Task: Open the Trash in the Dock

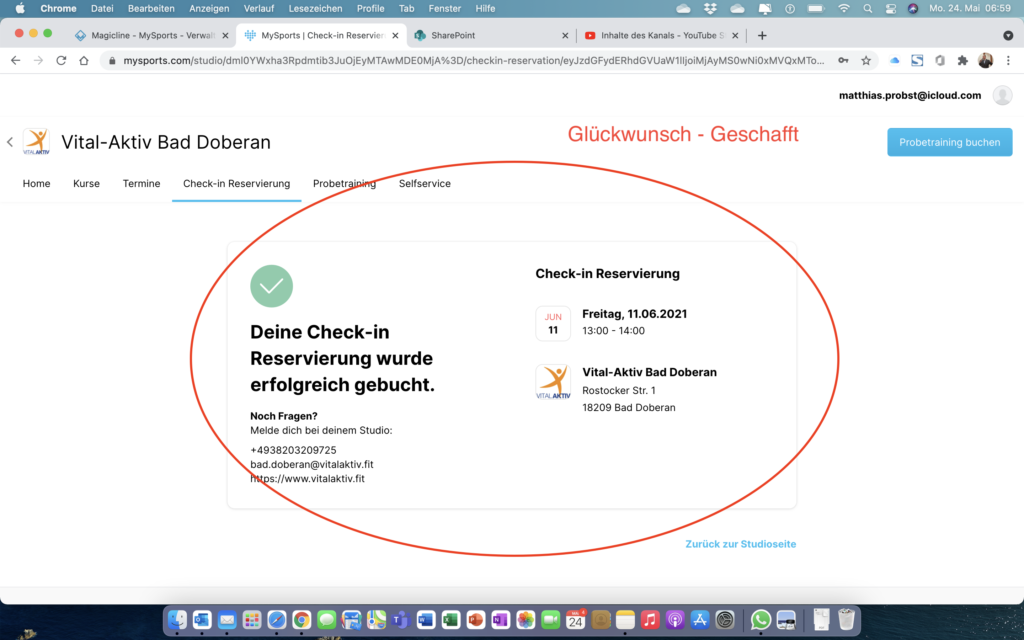Action: [x=846, y=620]
